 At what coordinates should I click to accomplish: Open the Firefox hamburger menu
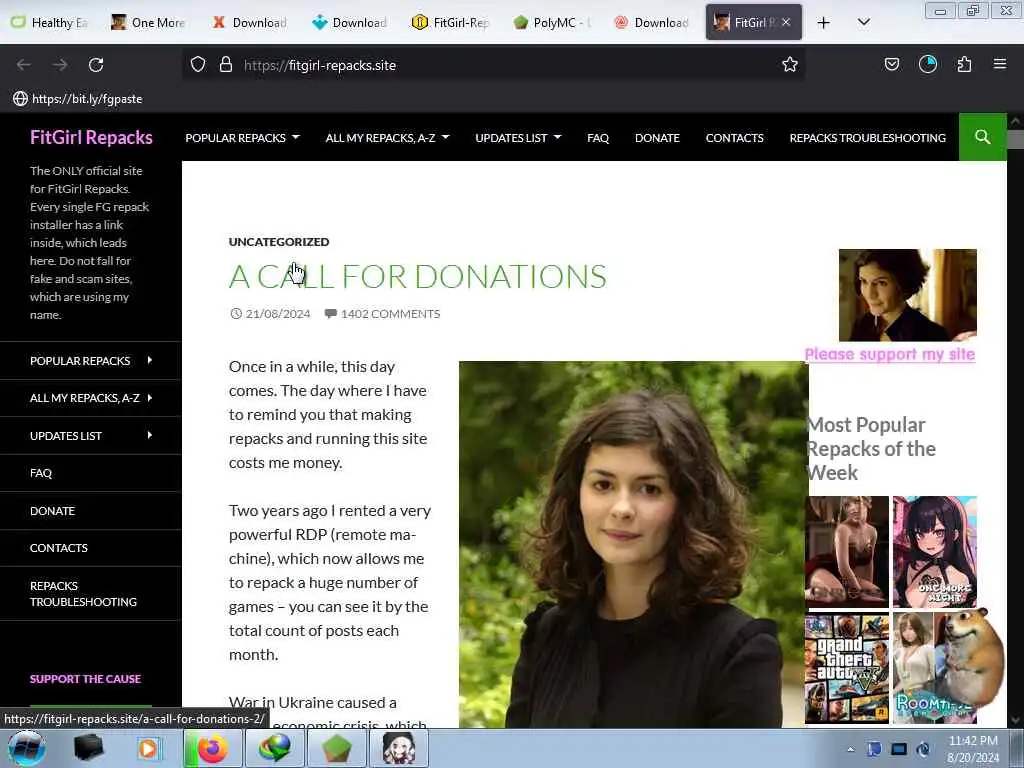[x=1000, y=64]
